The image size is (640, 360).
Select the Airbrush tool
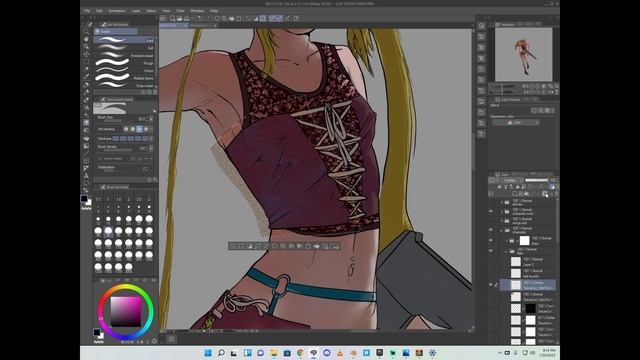[x=86, y=107]
